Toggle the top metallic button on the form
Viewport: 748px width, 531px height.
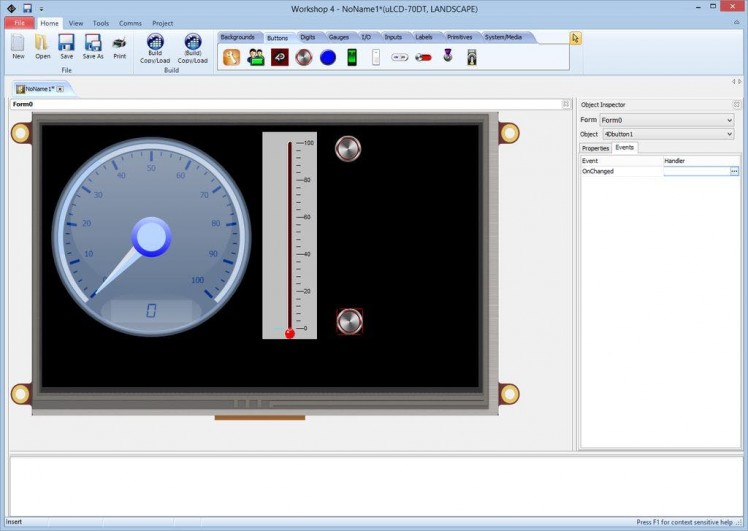point(348,149)
